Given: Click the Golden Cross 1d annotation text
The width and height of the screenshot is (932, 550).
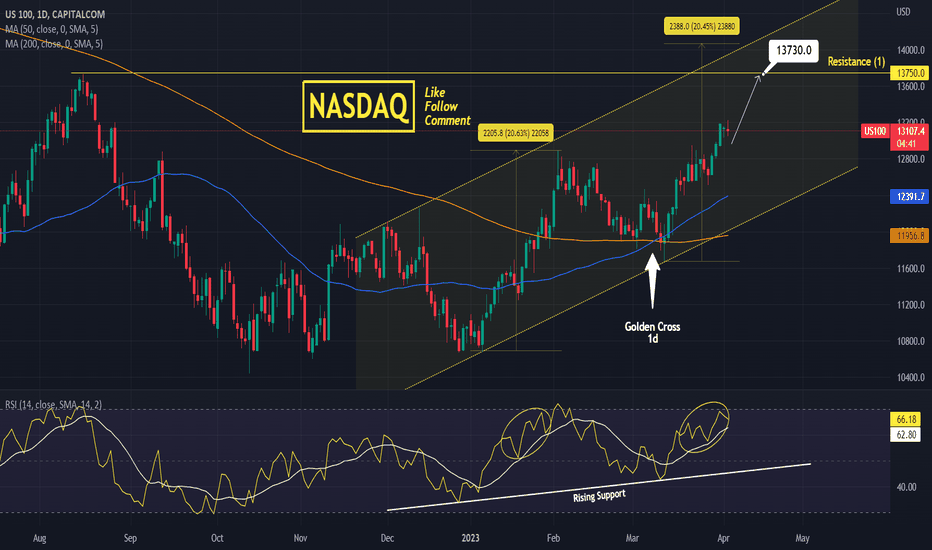Looking at the screenshot, I should [652, 332].
